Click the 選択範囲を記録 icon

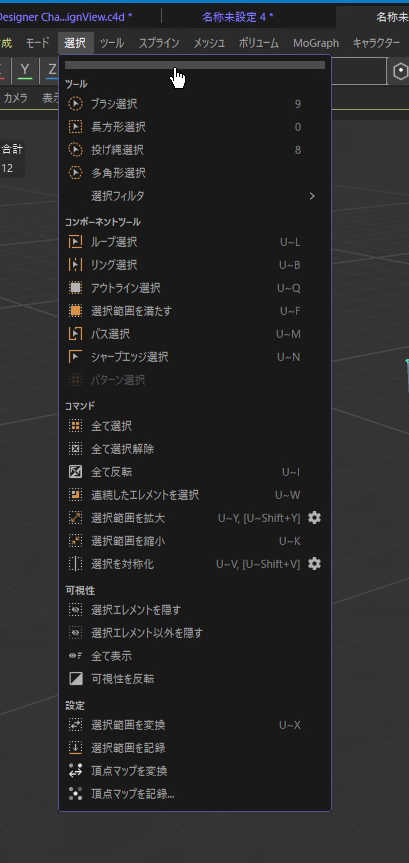pos(75,748)
